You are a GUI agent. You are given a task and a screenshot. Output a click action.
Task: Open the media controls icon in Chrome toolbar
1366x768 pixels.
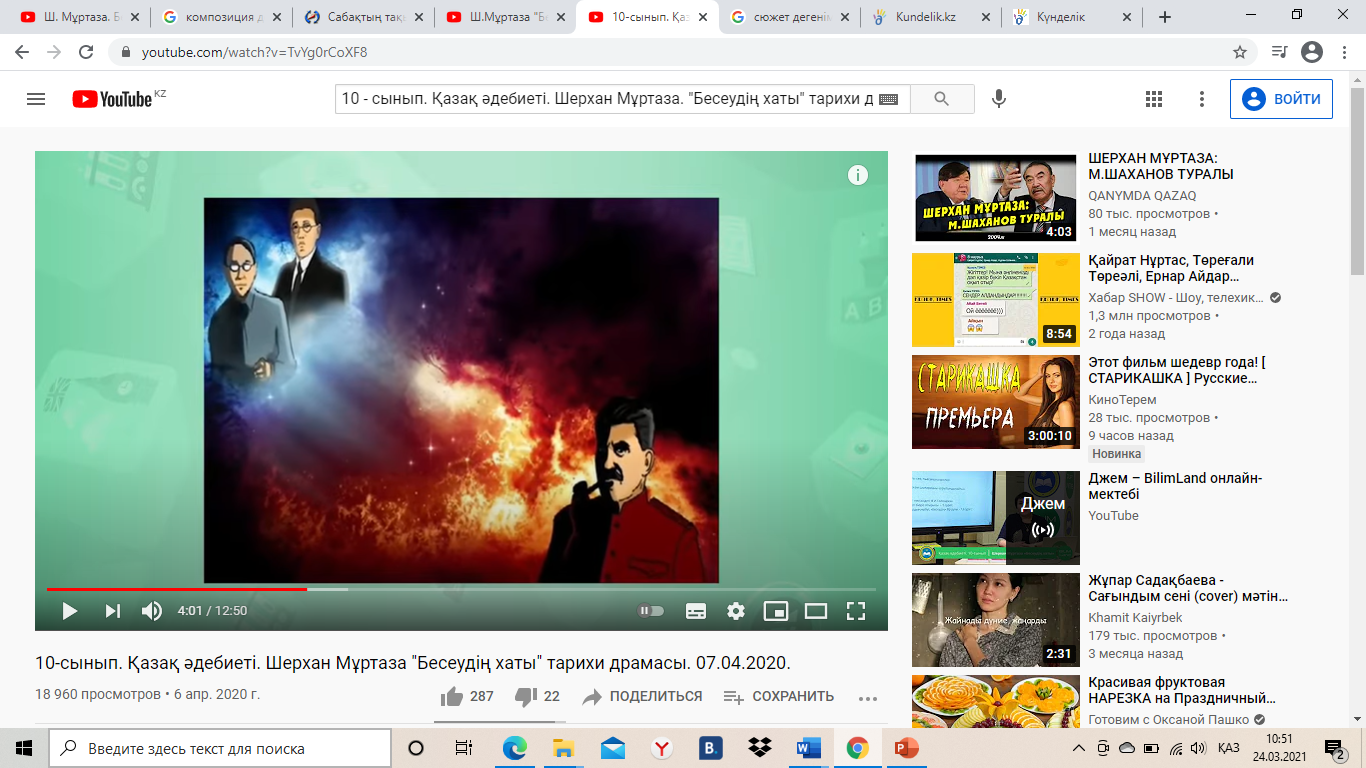(x=1279, y=52)
